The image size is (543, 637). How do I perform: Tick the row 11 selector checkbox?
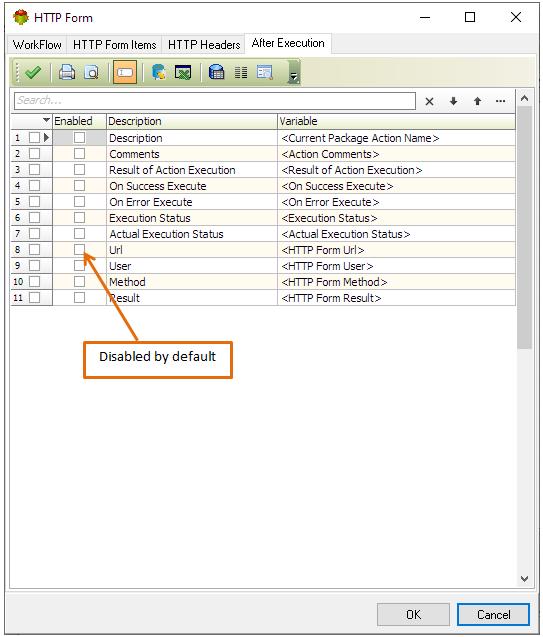pos(35,298)
